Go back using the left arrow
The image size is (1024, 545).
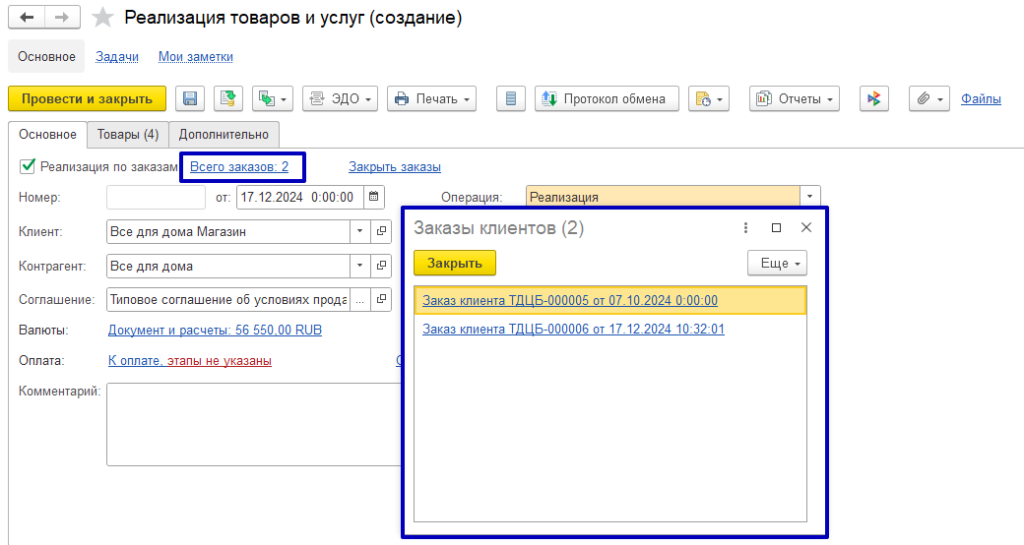27,18
